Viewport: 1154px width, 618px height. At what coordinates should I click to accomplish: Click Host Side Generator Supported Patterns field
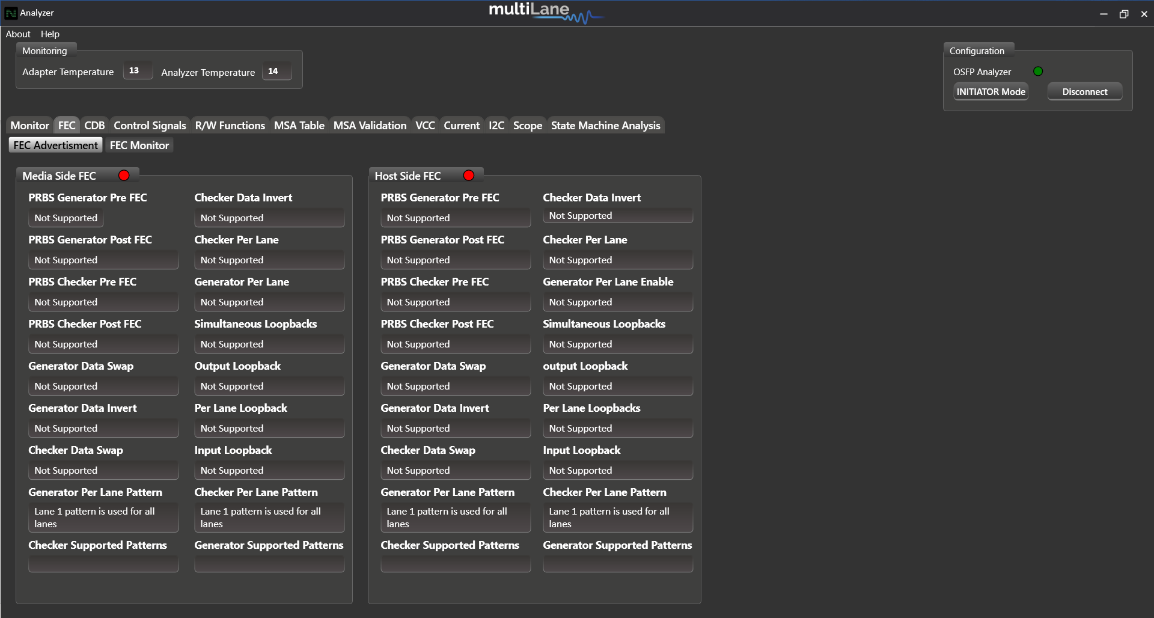[x=617, y=564]
